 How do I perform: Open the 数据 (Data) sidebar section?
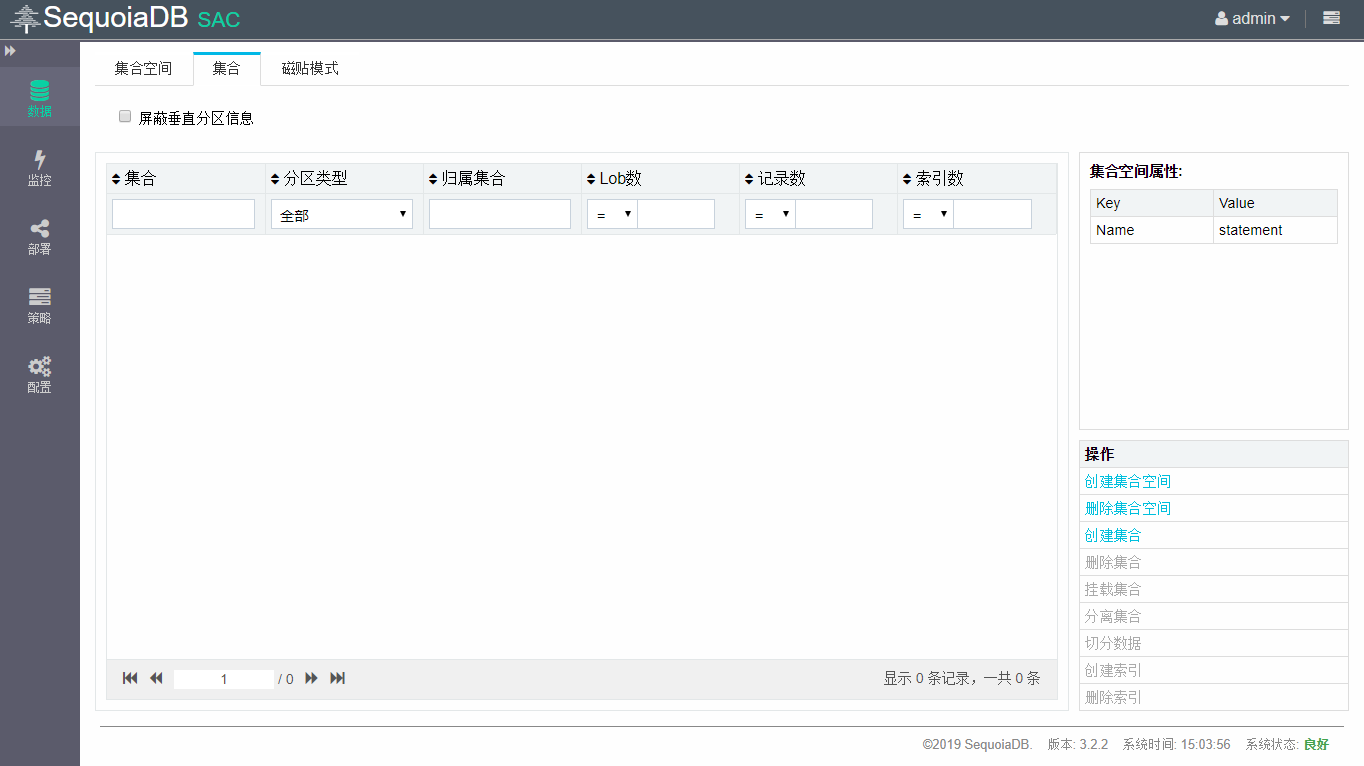tap(39, 97)
